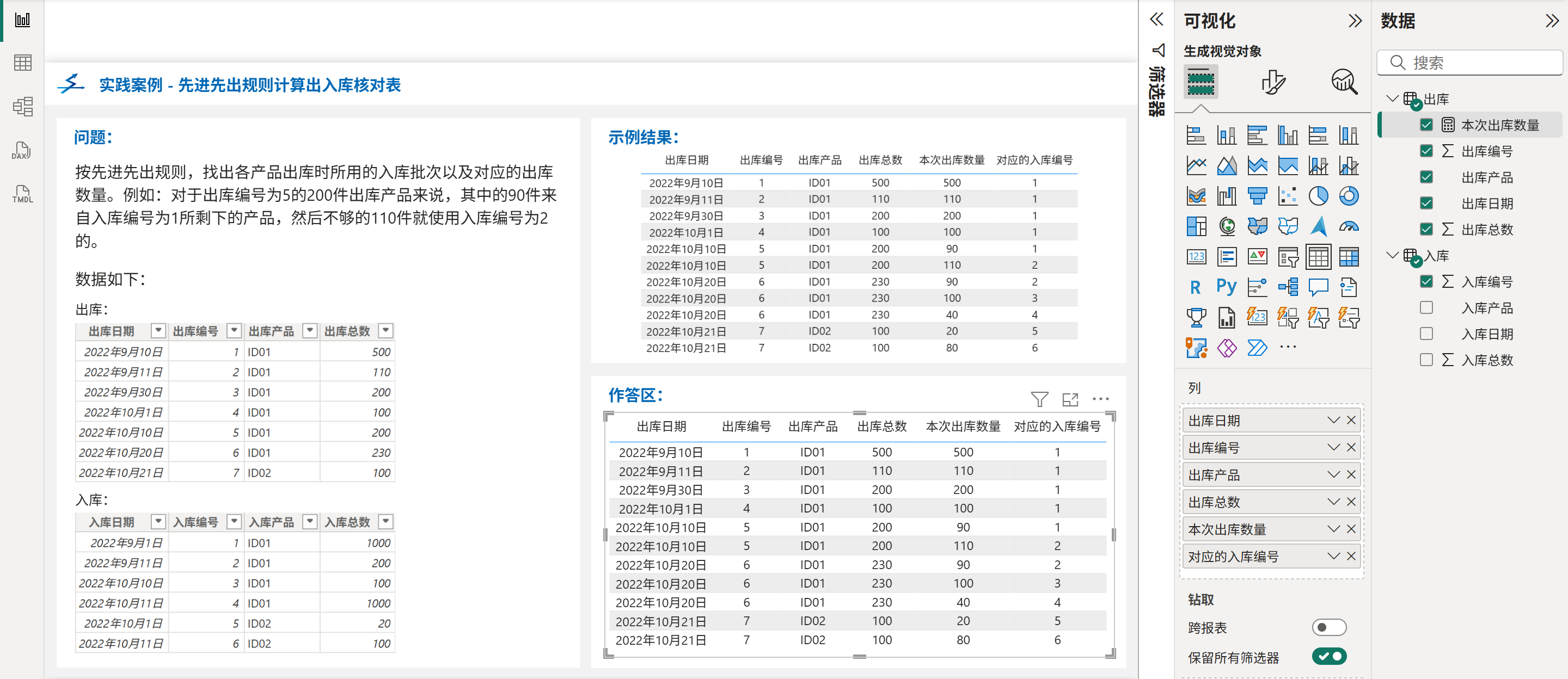This screenshot has height=679, width=1568.
Task: Open the DAX query view in left sidebar
Action: click(22, 151)
